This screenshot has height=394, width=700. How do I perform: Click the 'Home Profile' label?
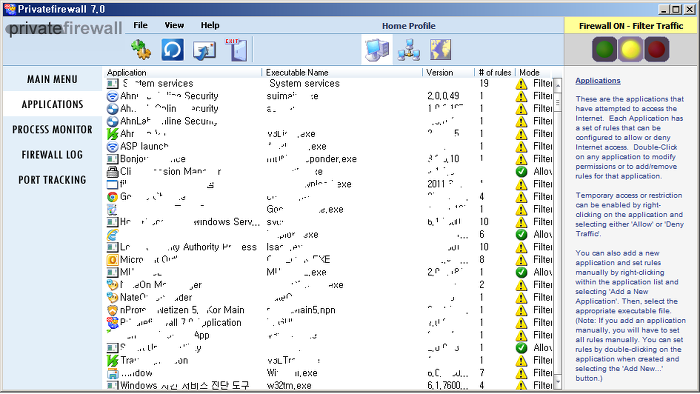tap(408, 26)
